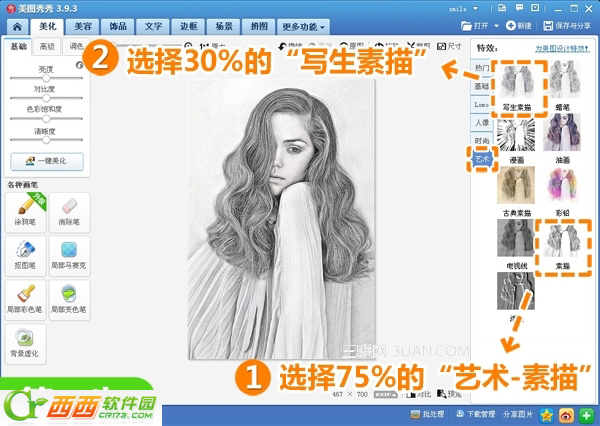Screen dimensions: 600x426
Task: Open the feedback speech bubble icon
Action: click(x=519, y=8)
